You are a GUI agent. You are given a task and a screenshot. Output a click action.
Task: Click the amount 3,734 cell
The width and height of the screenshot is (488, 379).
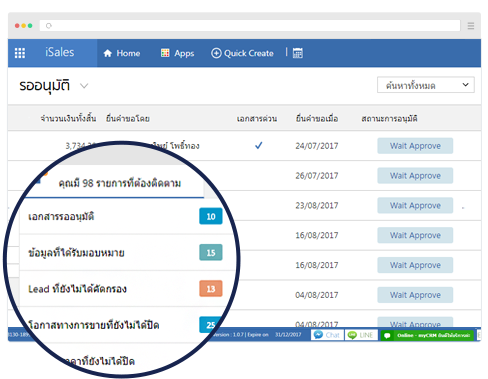[x=80, y=146]
